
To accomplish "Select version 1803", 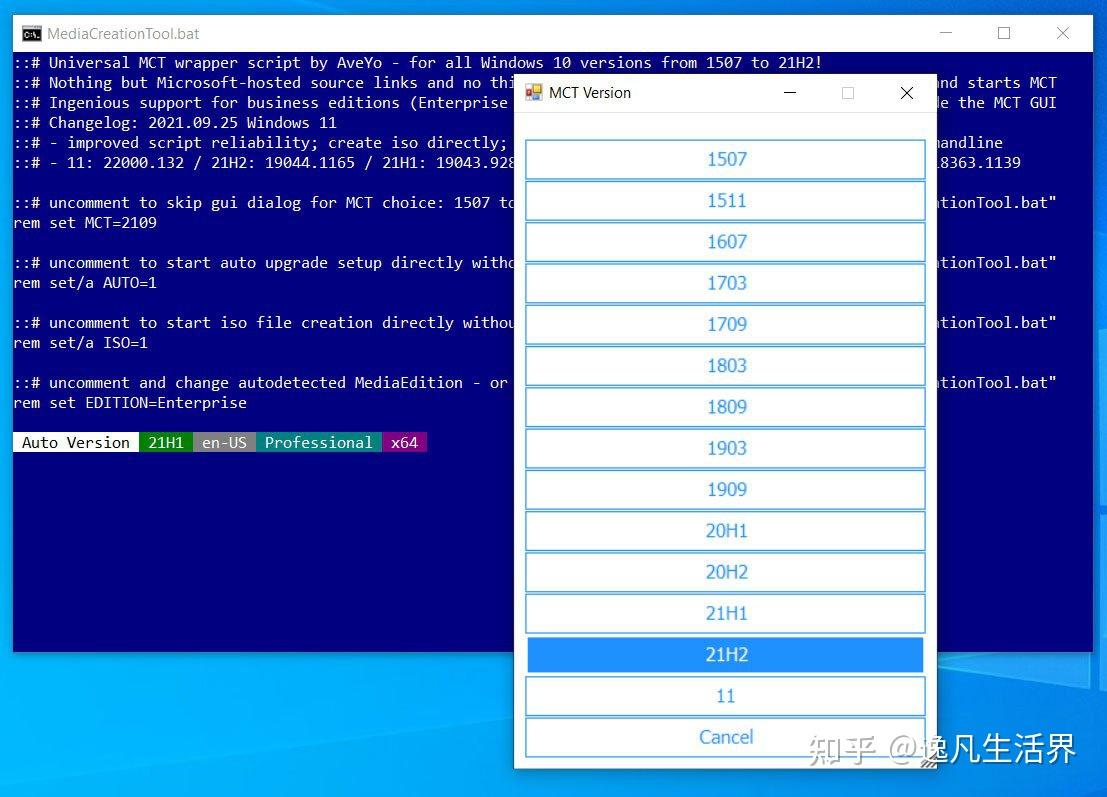I will [x=725, y=365].
